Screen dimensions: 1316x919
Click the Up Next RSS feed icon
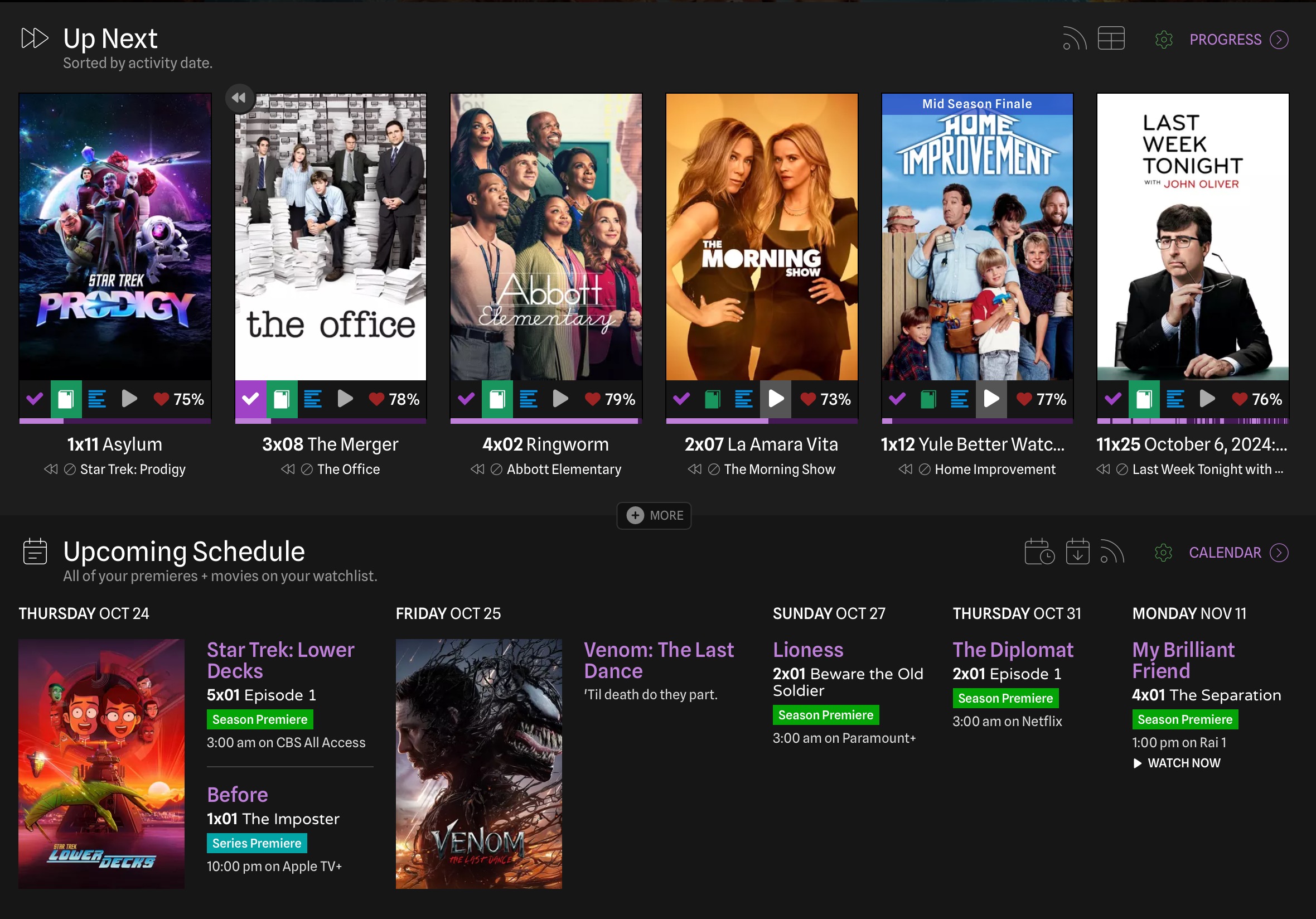click(1074, 39)
